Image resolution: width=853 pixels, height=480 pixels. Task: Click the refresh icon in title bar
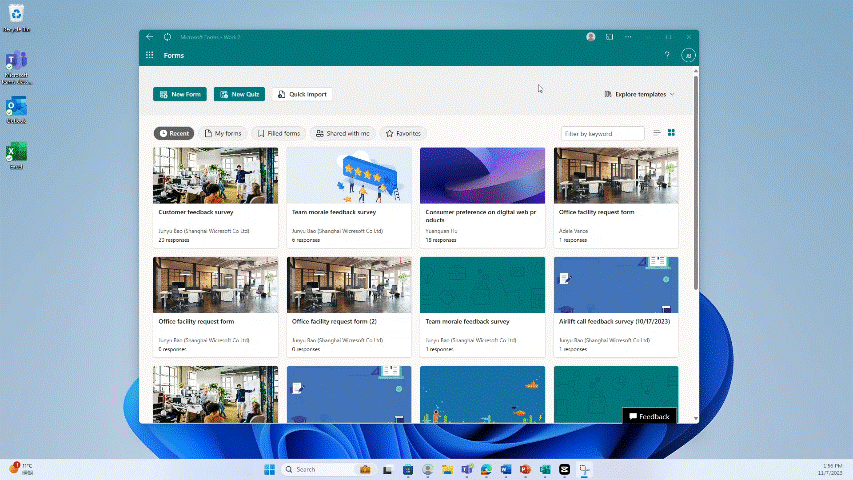(x=167, y=37)
